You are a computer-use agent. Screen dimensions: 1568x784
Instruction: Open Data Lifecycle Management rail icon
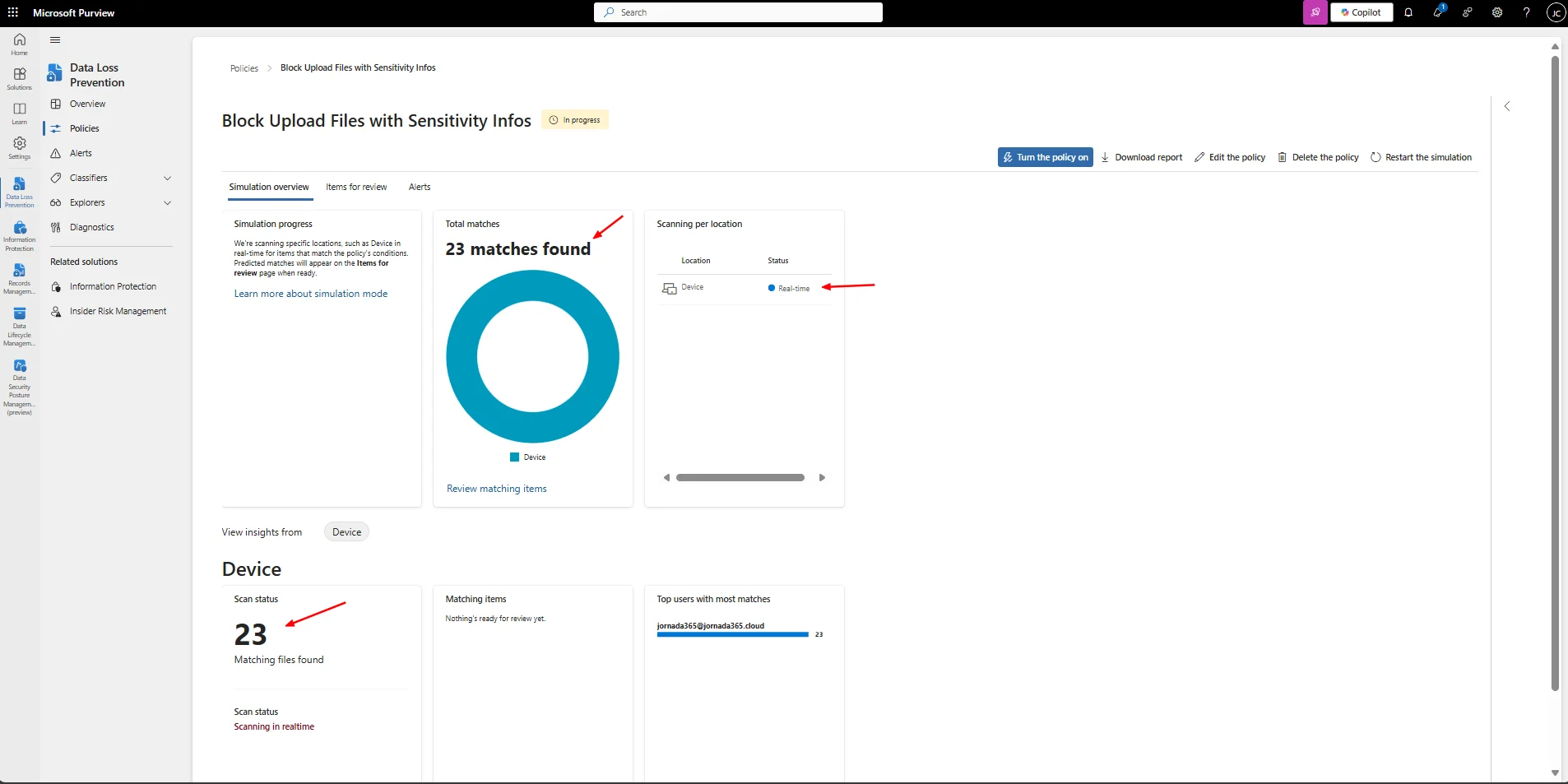click(x=20, y=327)
